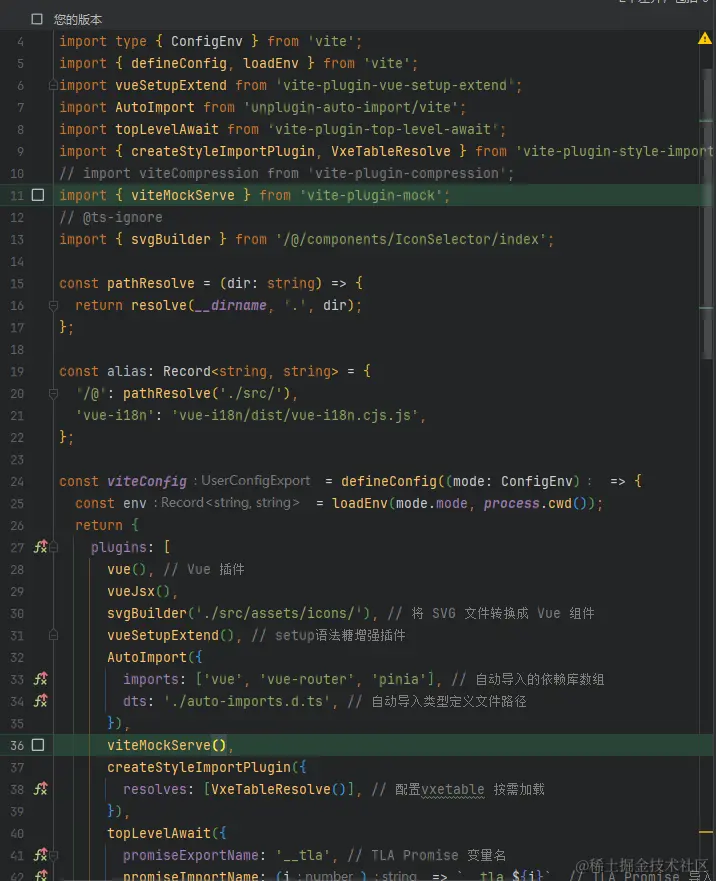This screenshot has height=881, width=716.
Task: Click vueSetupExtend() call on line 31
Action: pyautogui.click(x=170, y=635)
